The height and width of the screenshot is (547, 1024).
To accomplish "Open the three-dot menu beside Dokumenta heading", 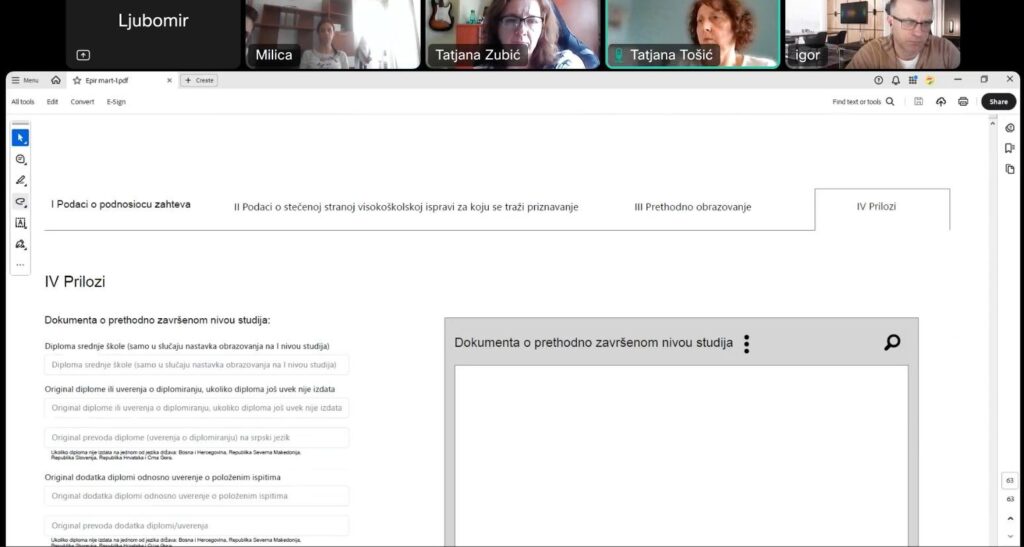I will pos(746,344).
